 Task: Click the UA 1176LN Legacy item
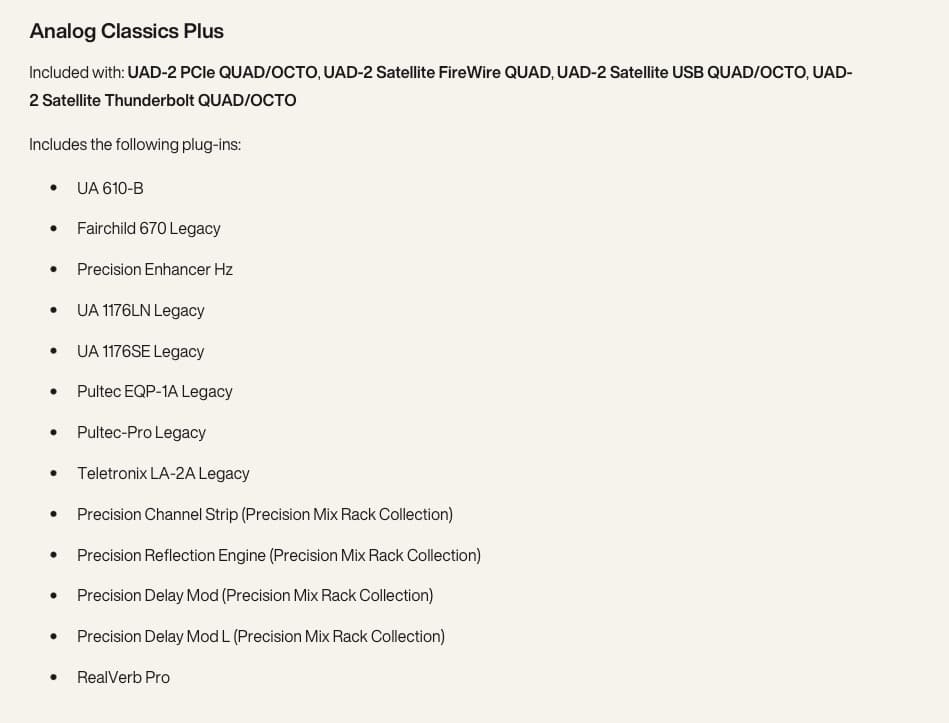point(140,311)
